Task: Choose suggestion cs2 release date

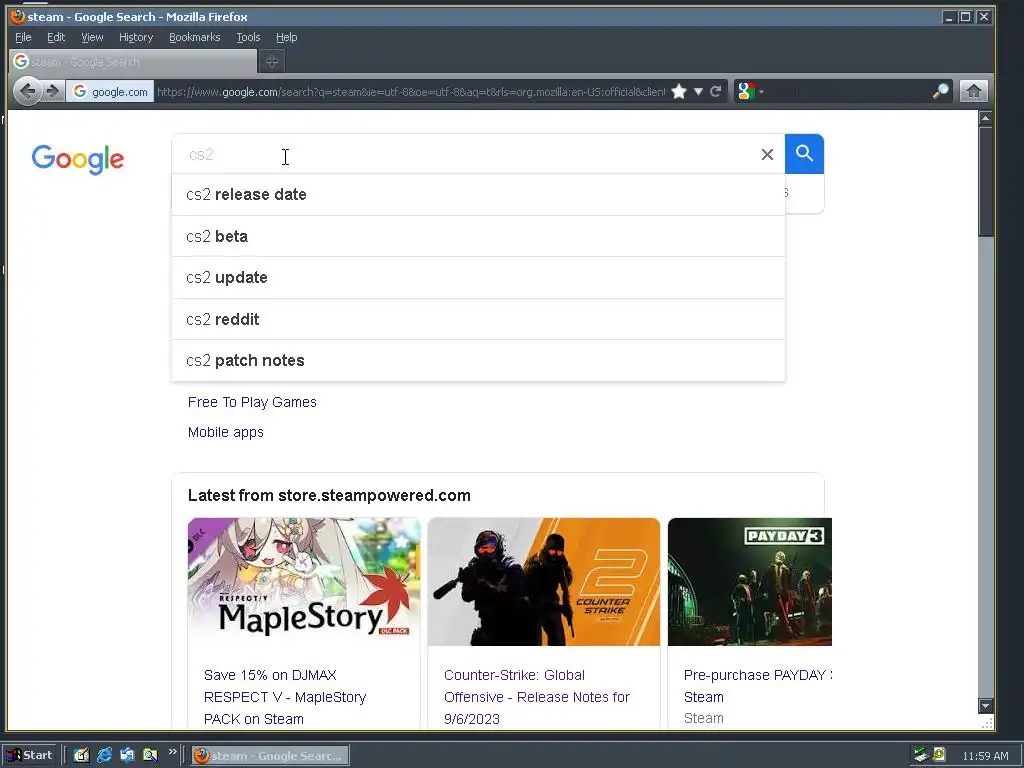Action: click(x=478, y=195)
